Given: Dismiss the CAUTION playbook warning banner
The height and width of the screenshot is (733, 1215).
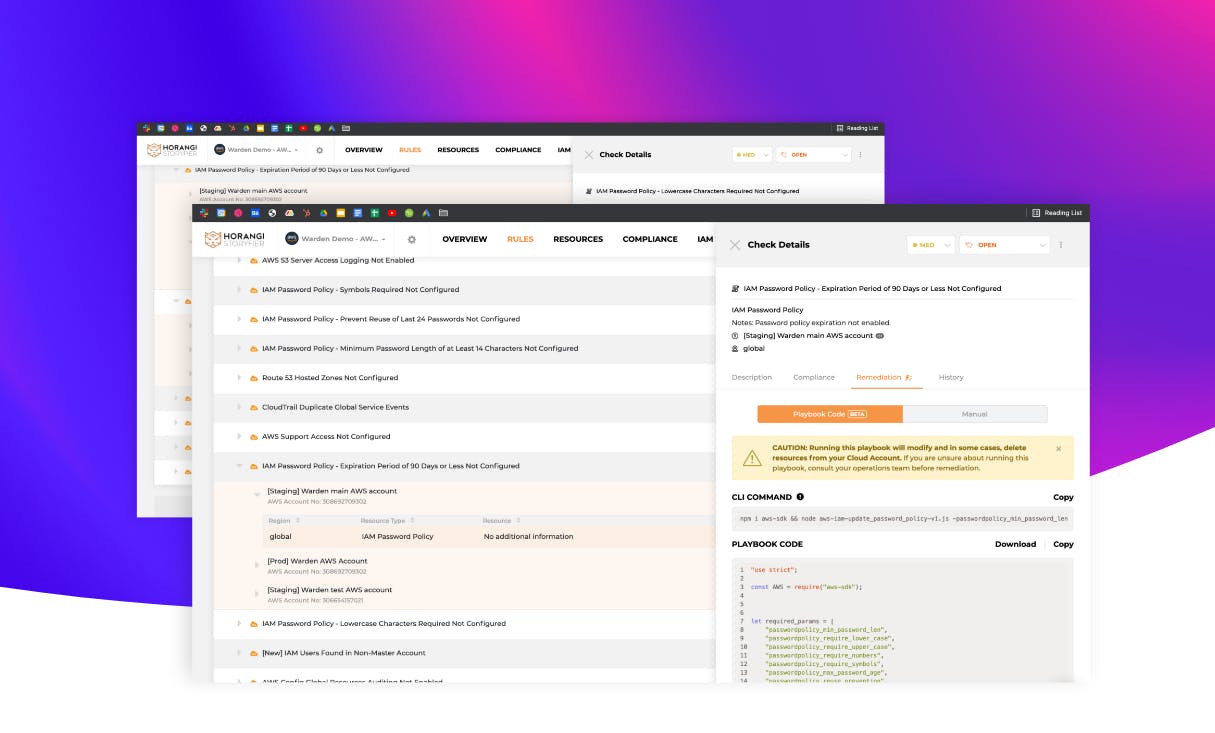Looking at the screenshot, I should point(1059,449).
